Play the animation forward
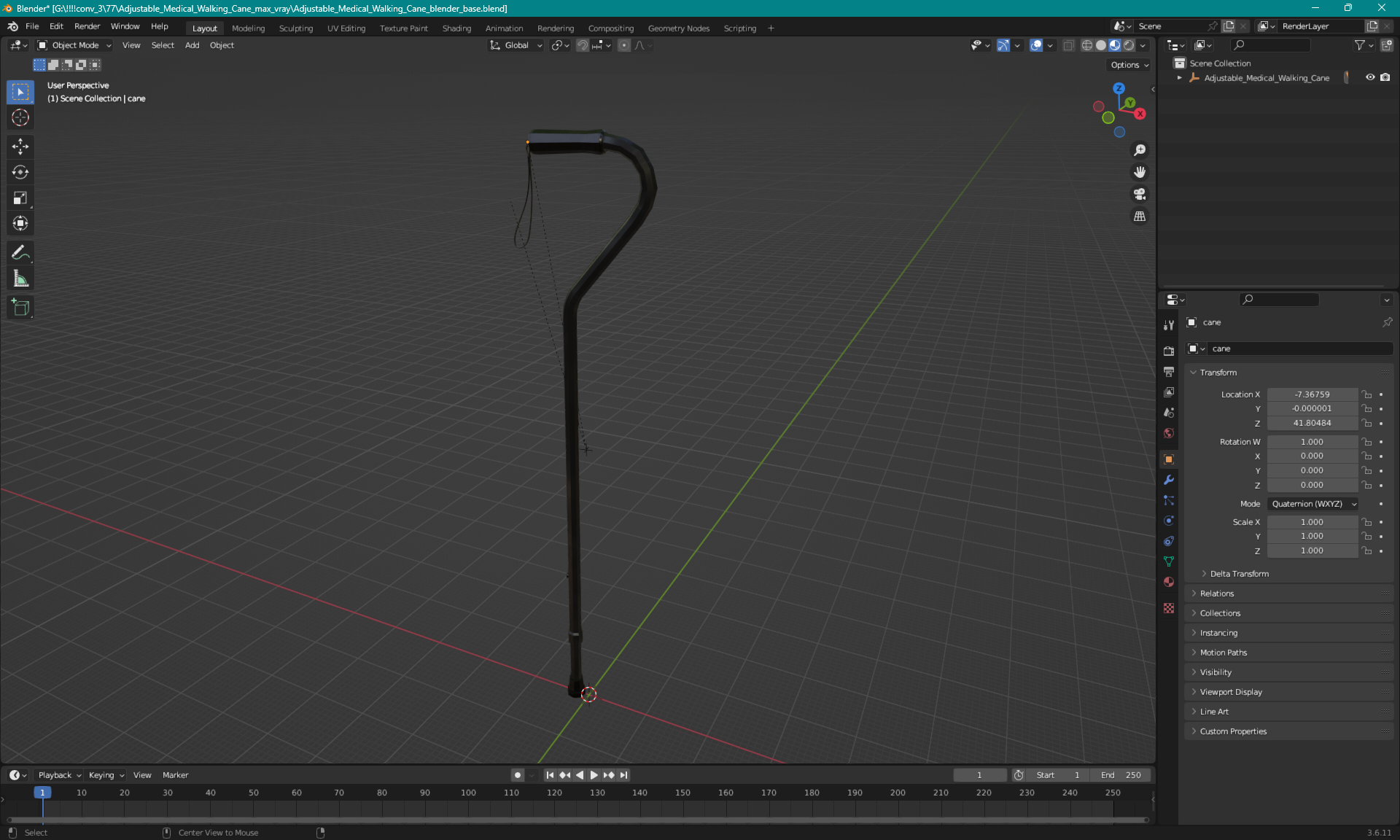The height and width of the screenshot is (840, 1400). point(594,775)
